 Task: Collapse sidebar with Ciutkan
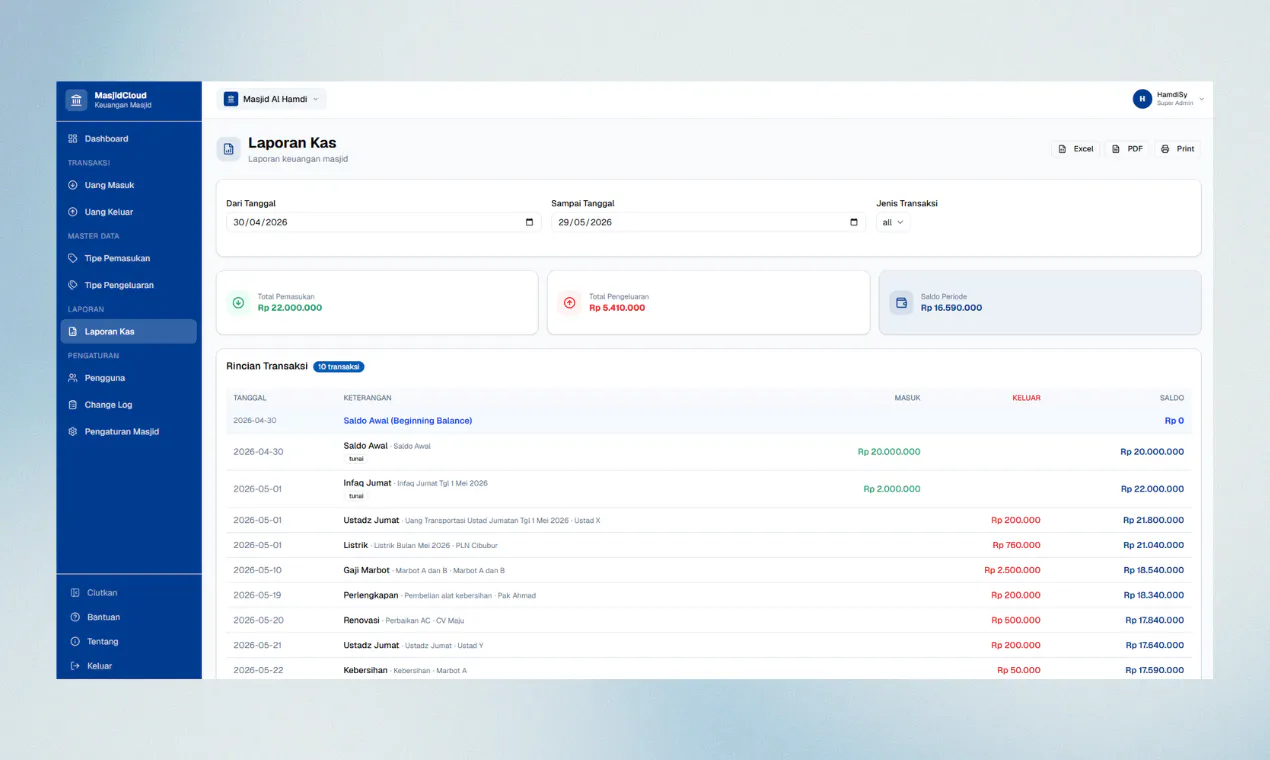tap(128, 593)
